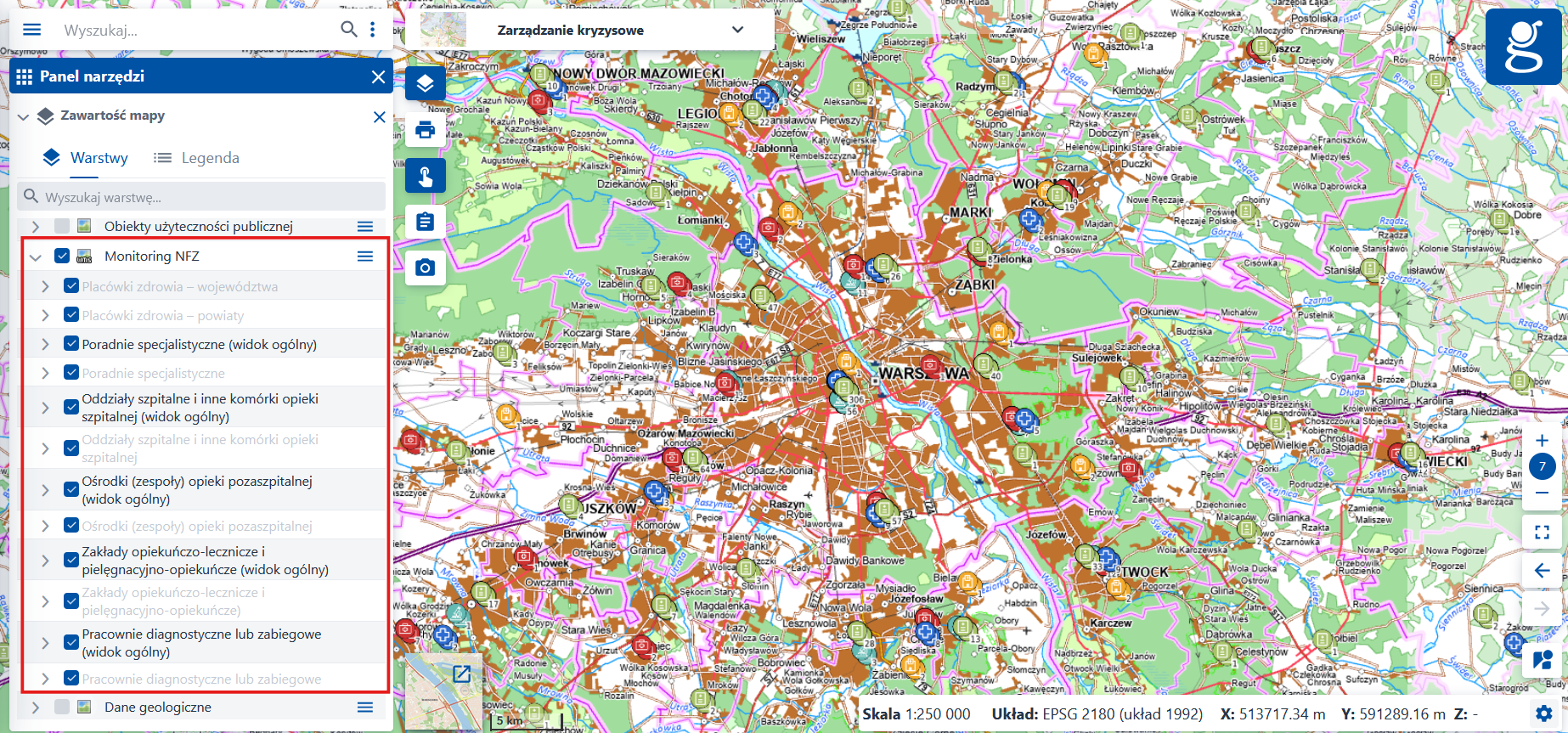
Task: Enable the Dane geologiczne layer checkbox
Action: click(x=62, y=707)
